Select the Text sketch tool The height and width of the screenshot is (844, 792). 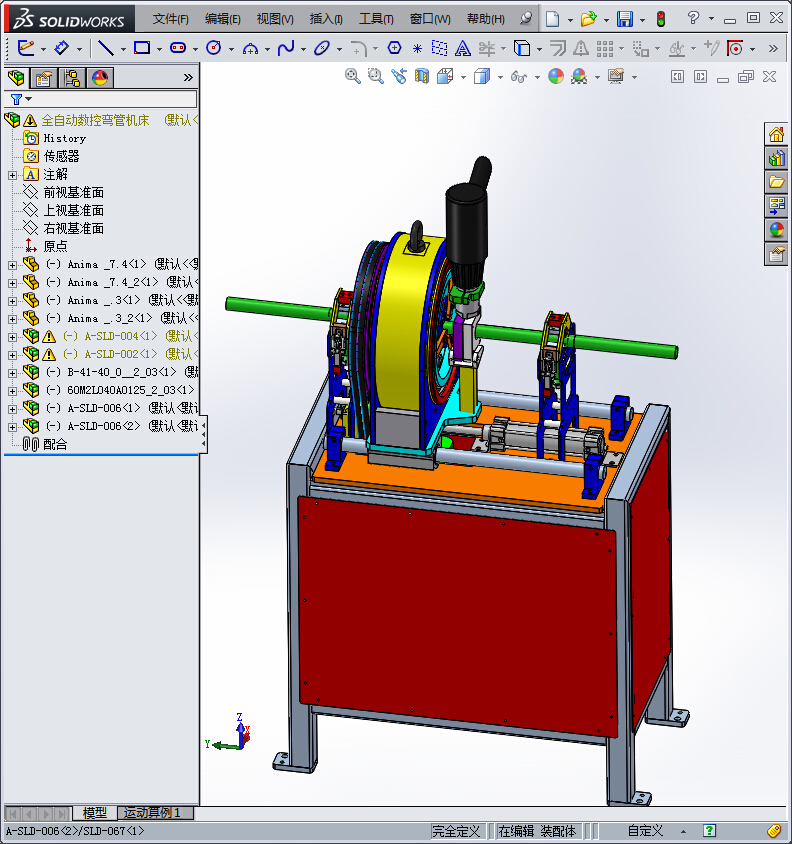[462, 48]
